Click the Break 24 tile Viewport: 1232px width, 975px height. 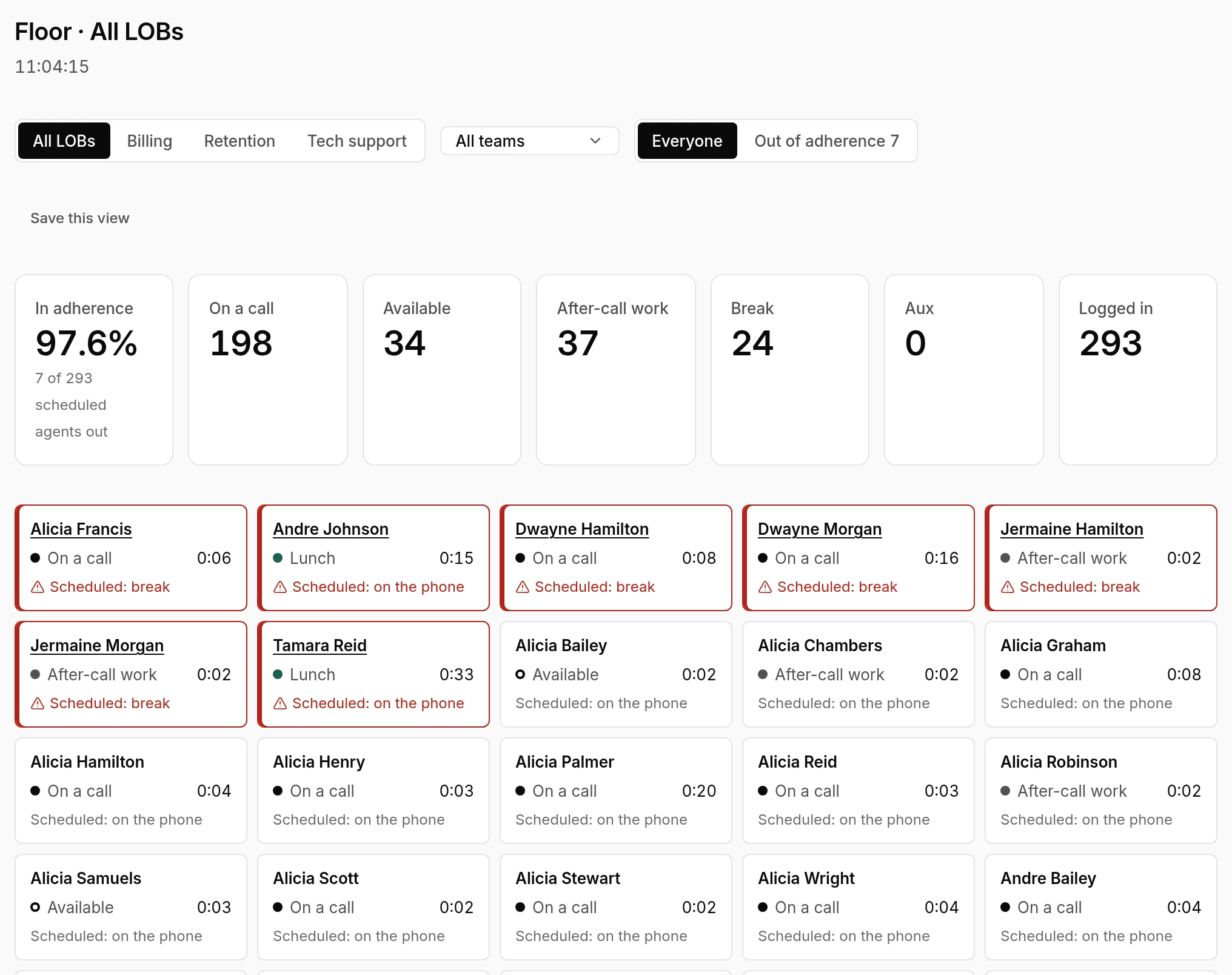(x=790, y=370)
